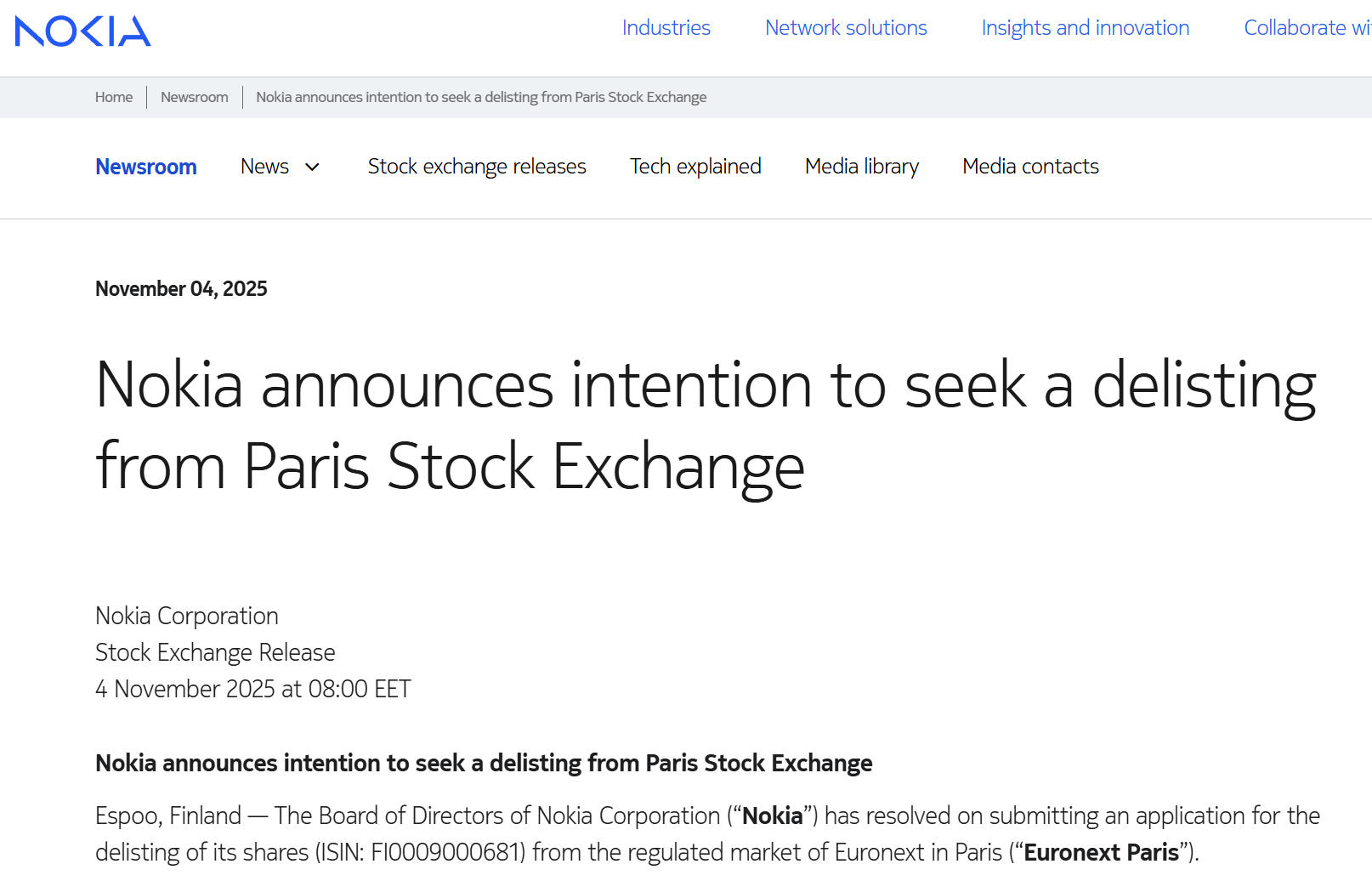Click the November 04, 2025 date

(x=181, y=289)
